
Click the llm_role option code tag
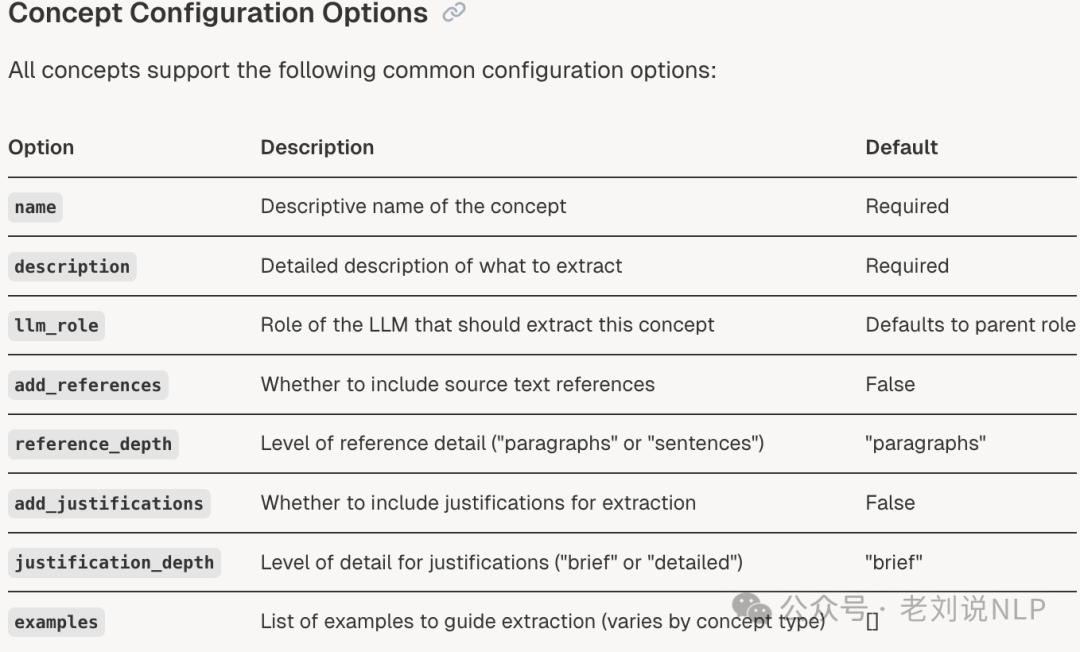coord(56,326)
